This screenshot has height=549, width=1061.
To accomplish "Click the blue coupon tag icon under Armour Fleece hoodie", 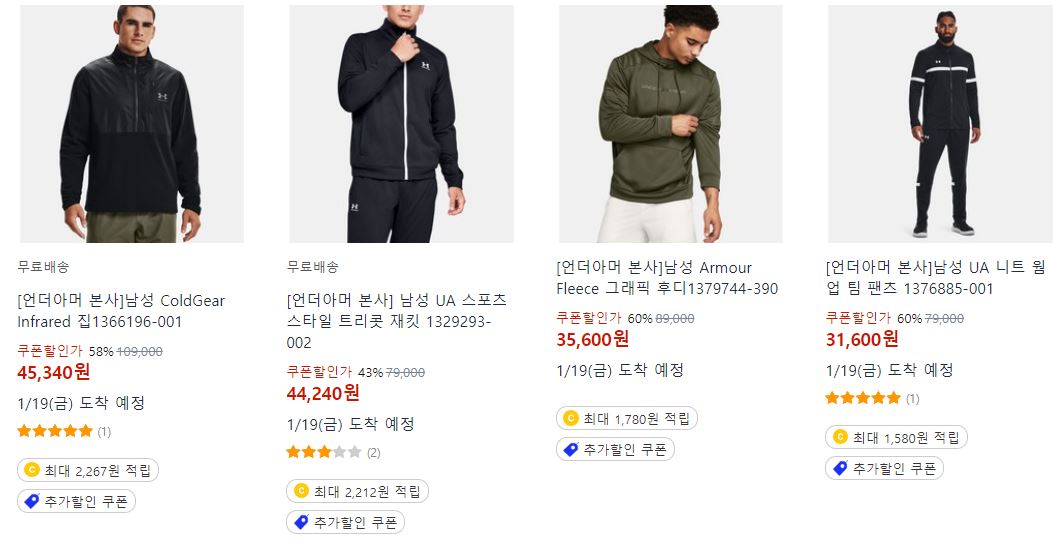I will (571, 449).
